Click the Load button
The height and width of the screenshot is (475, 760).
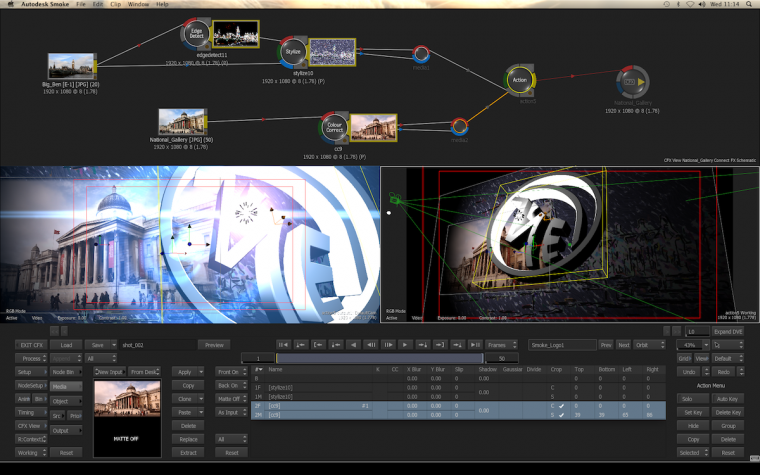[66, 345]
